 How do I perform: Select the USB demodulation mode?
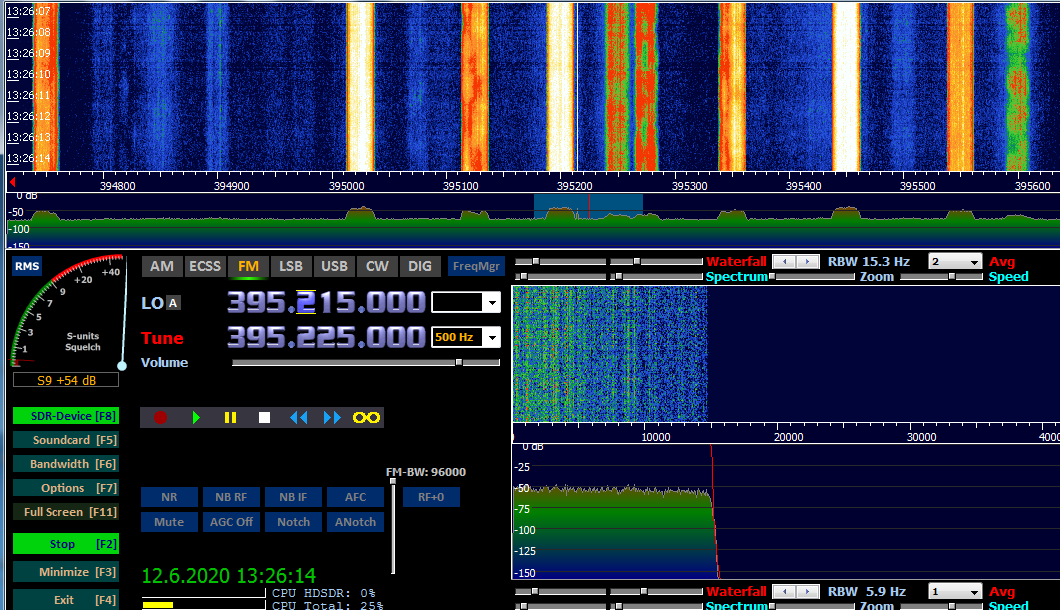click(x=334, y=266)
